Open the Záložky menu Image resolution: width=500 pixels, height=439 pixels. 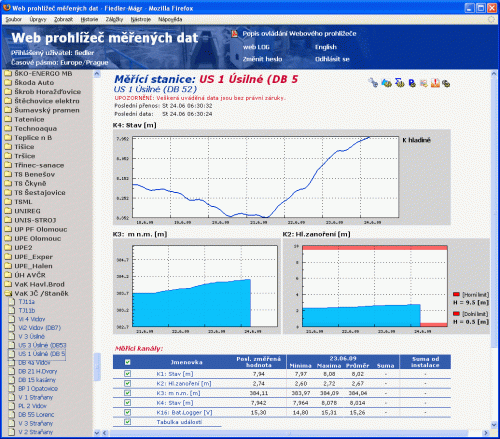(x=114, y=19)
